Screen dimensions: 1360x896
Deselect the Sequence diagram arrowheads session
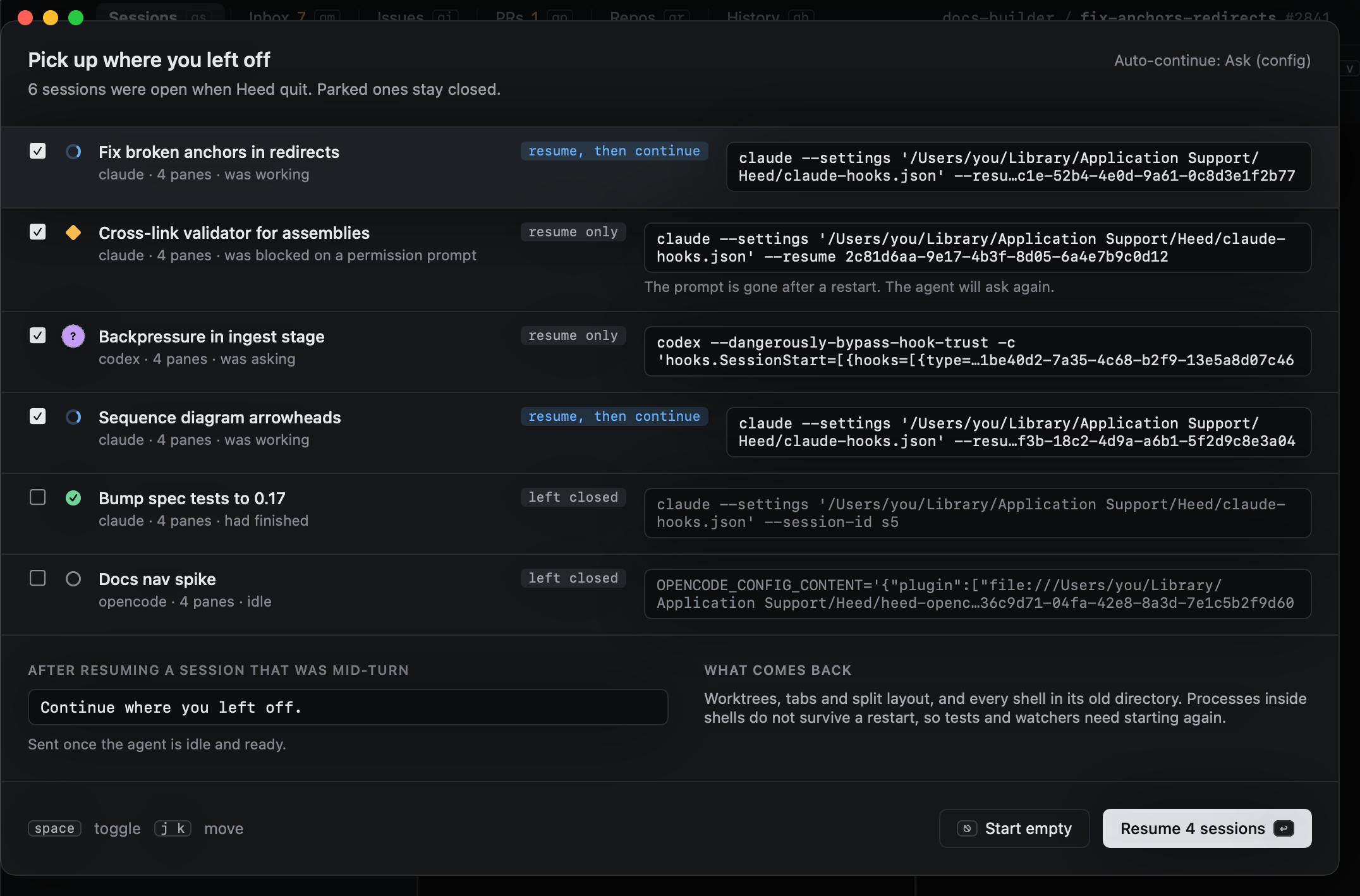38,416
